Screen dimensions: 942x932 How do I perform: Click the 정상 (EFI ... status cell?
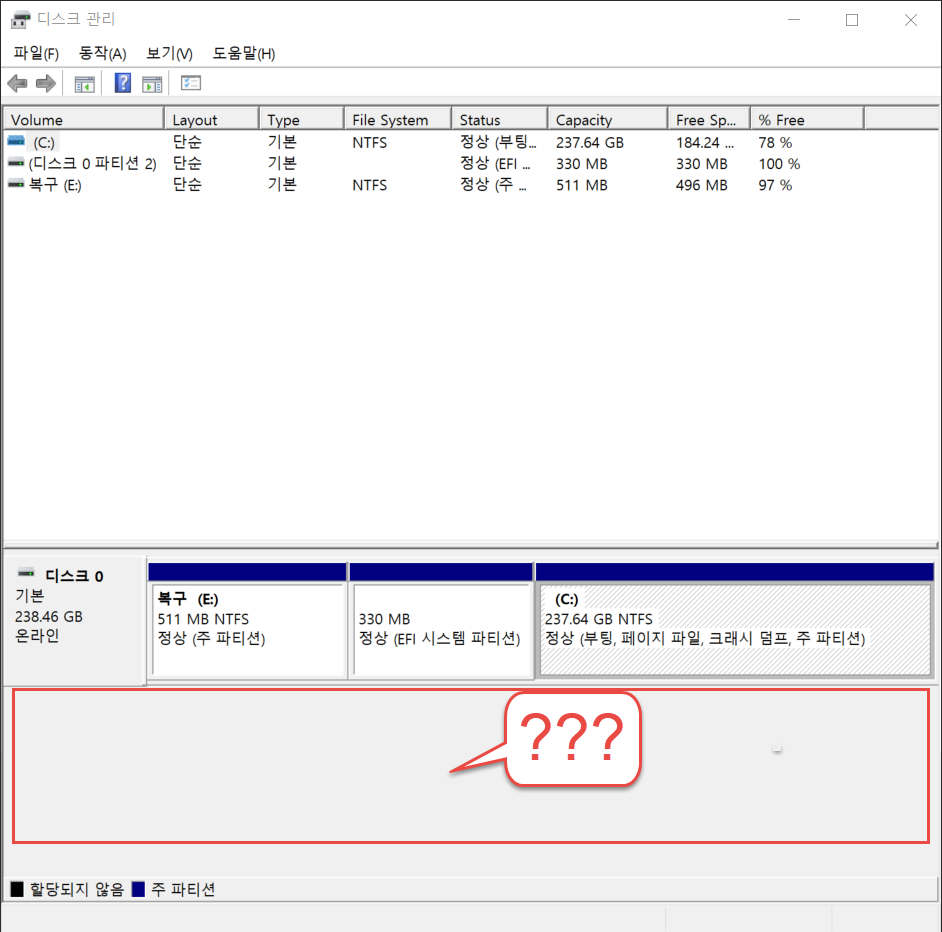495,163
